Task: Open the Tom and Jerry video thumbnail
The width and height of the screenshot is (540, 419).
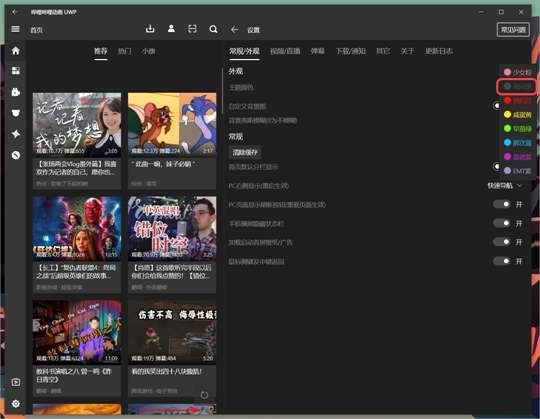Action: point(172,124)
